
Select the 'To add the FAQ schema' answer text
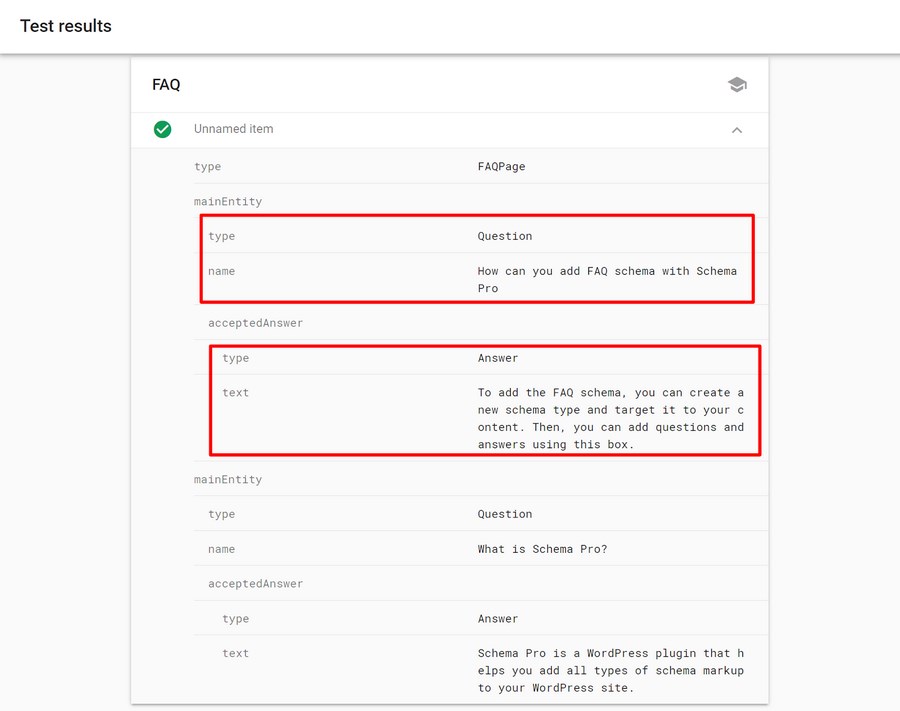(x=611, y=418)
